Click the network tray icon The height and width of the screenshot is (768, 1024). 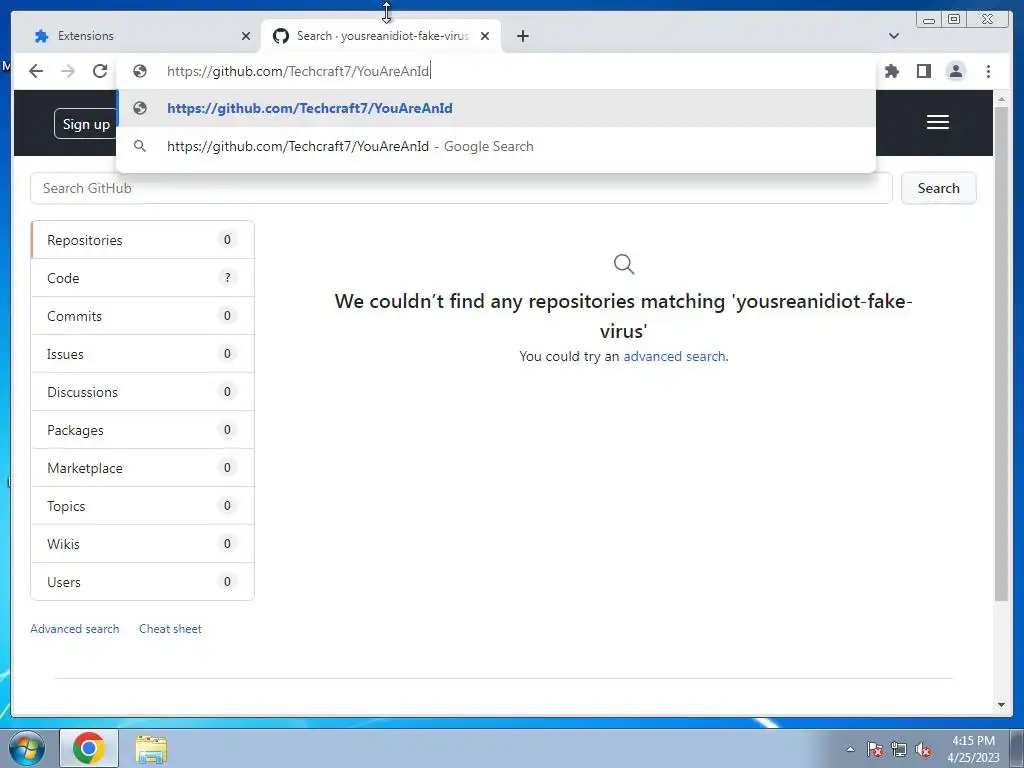tap(899, 750)
